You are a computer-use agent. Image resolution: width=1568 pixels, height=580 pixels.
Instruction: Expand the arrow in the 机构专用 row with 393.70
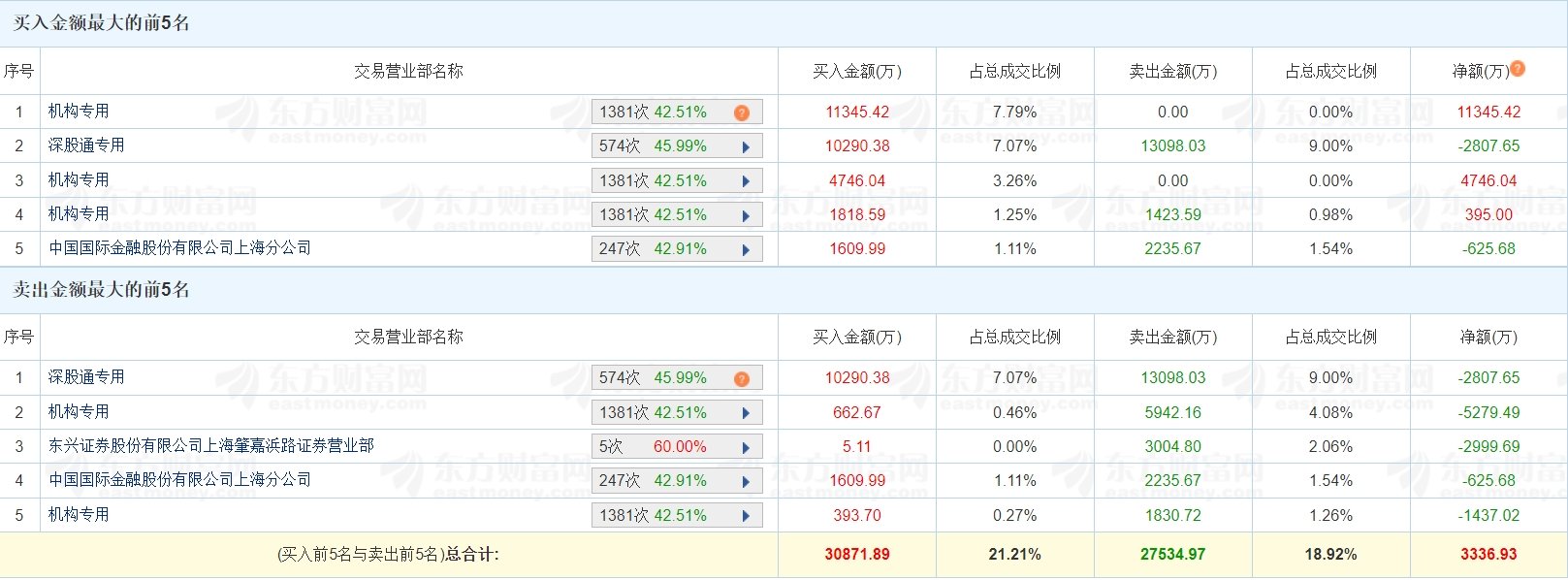(x=746, y=516)
